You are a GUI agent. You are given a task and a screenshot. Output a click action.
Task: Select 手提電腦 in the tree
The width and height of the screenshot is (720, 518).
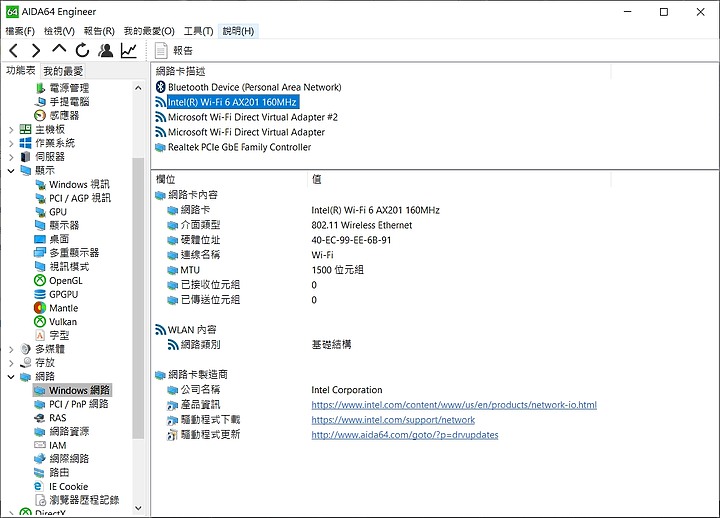pyautogui.click(x=69, y=101)
